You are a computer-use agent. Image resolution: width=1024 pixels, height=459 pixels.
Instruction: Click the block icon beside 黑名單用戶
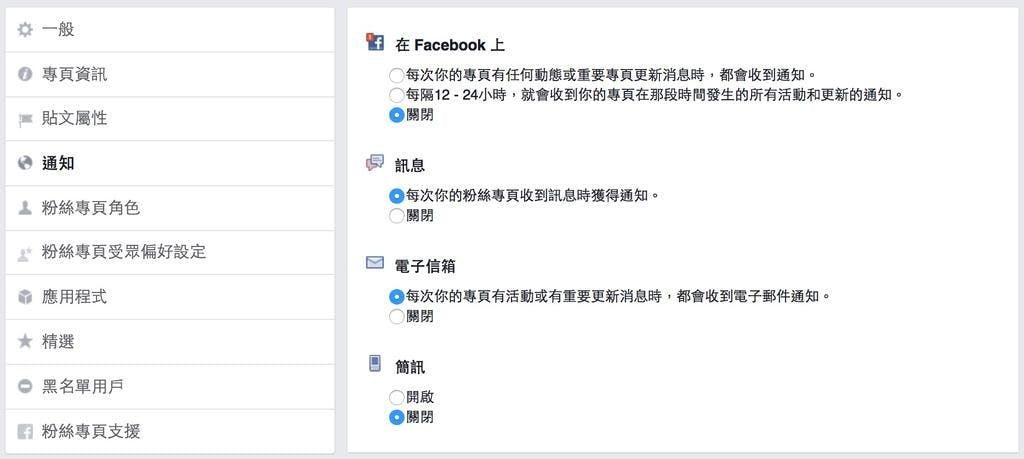click(25, 386)
